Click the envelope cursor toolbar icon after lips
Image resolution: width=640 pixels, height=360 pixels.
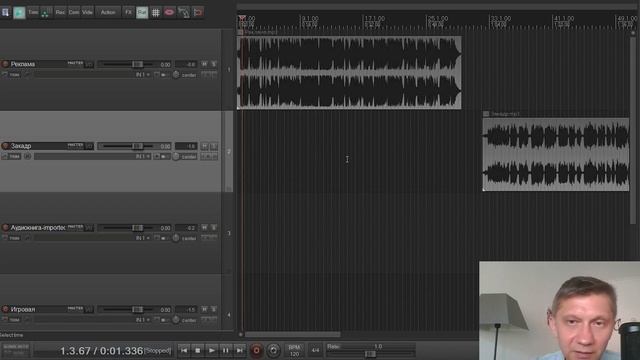tap(184, 13)
